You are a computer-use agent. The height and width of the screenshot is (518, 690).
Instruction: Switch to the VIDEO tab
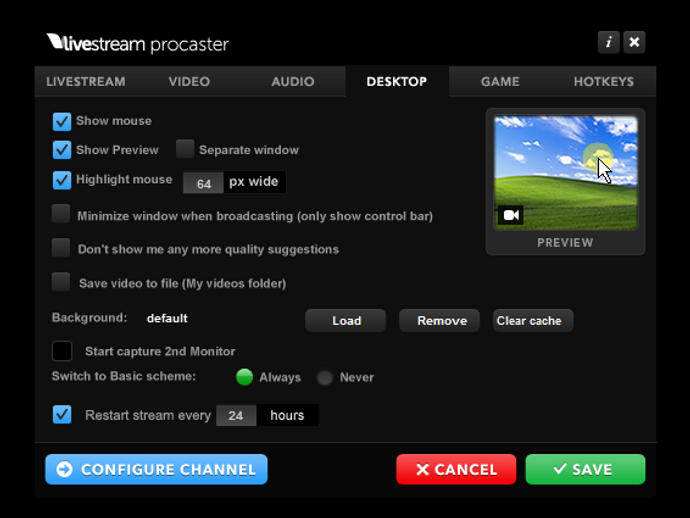(x=189, y=81)
